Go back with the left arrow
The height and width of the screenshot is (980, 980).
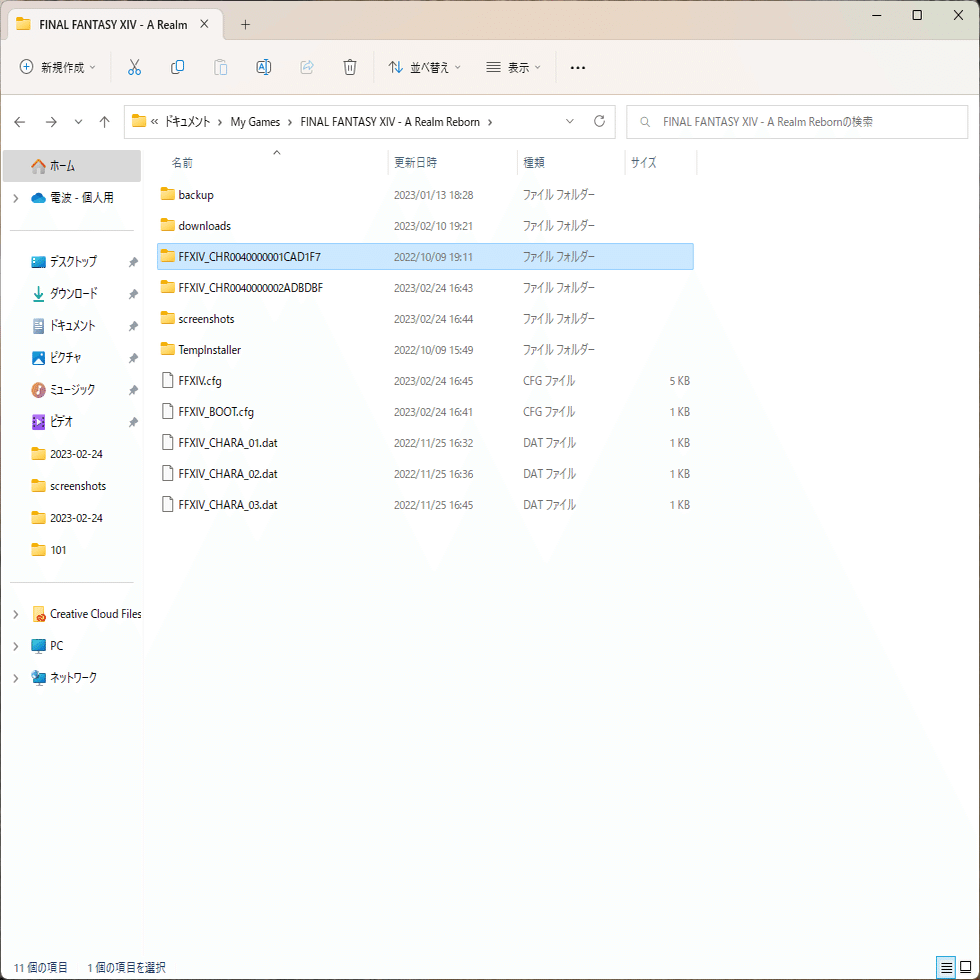[x=20, y=122]
